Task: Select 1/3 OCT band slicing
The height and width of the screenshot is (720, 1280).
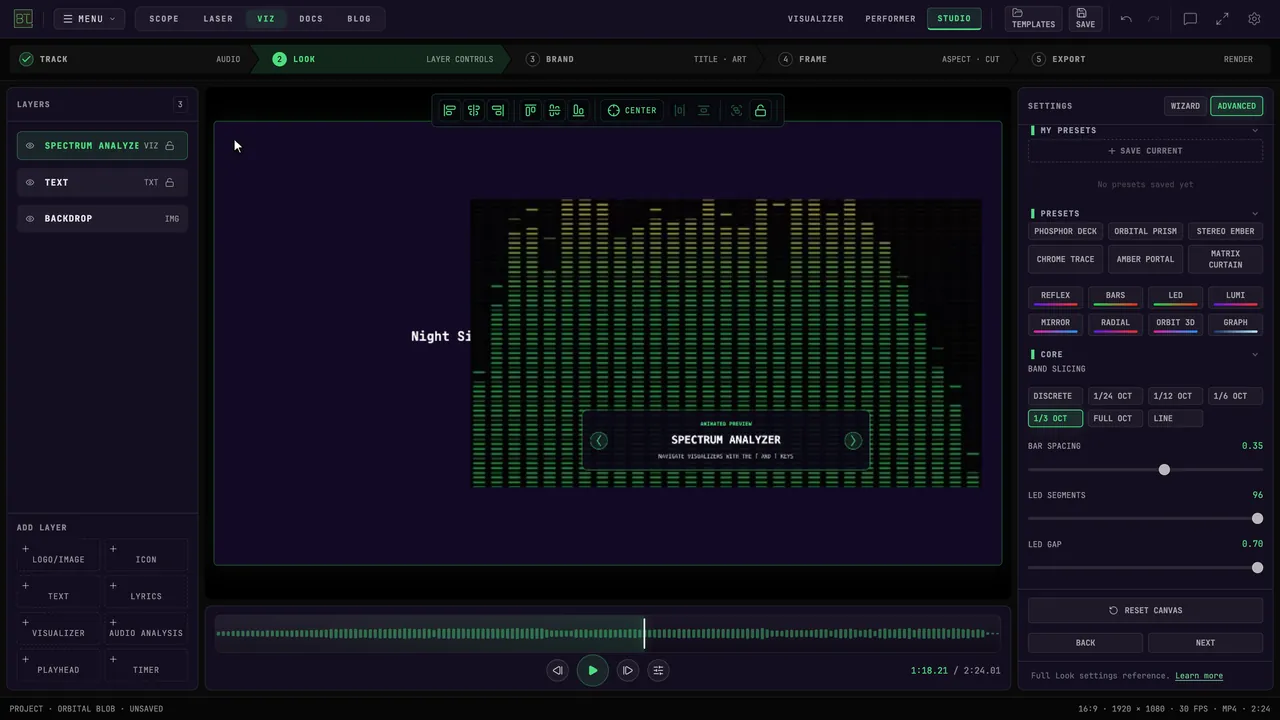Action: click(x=1055, y=418)
